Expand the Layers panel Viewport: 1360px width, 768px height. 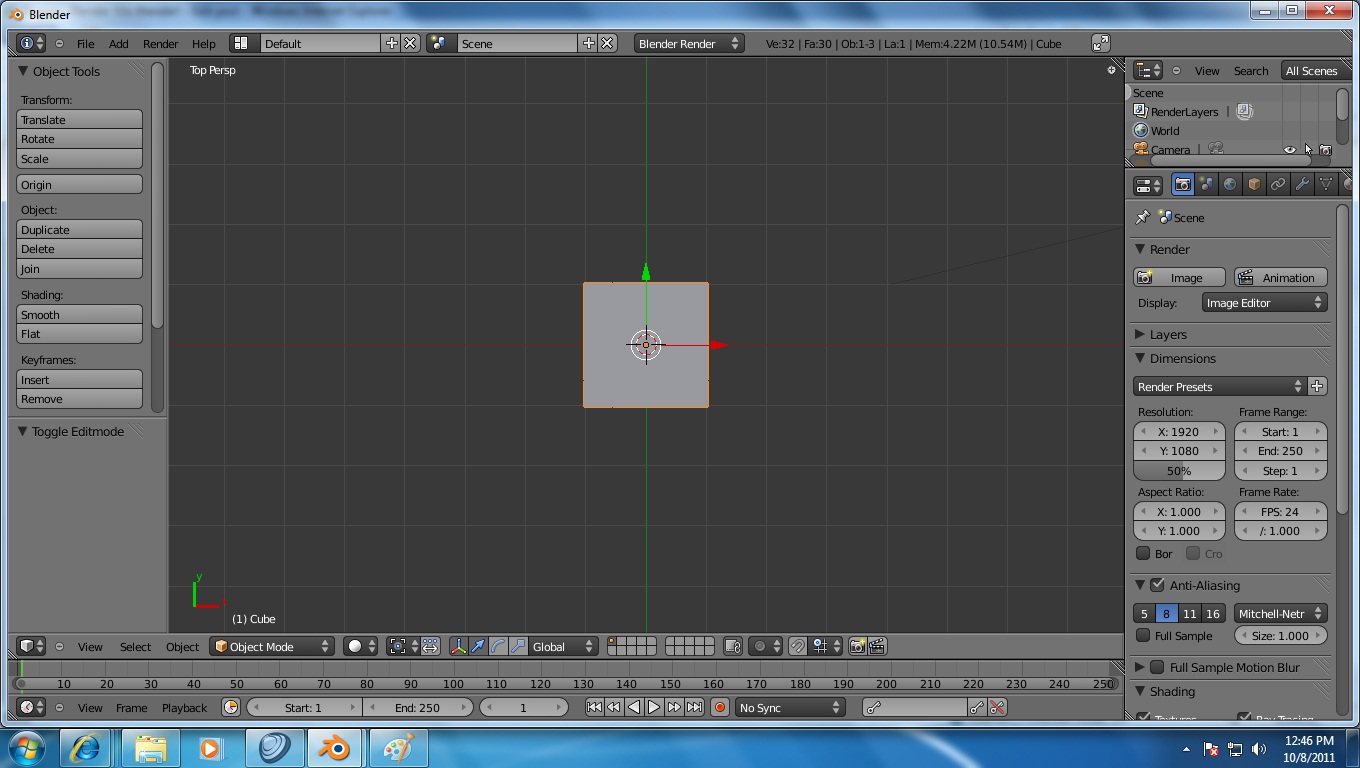[1167, 334]
